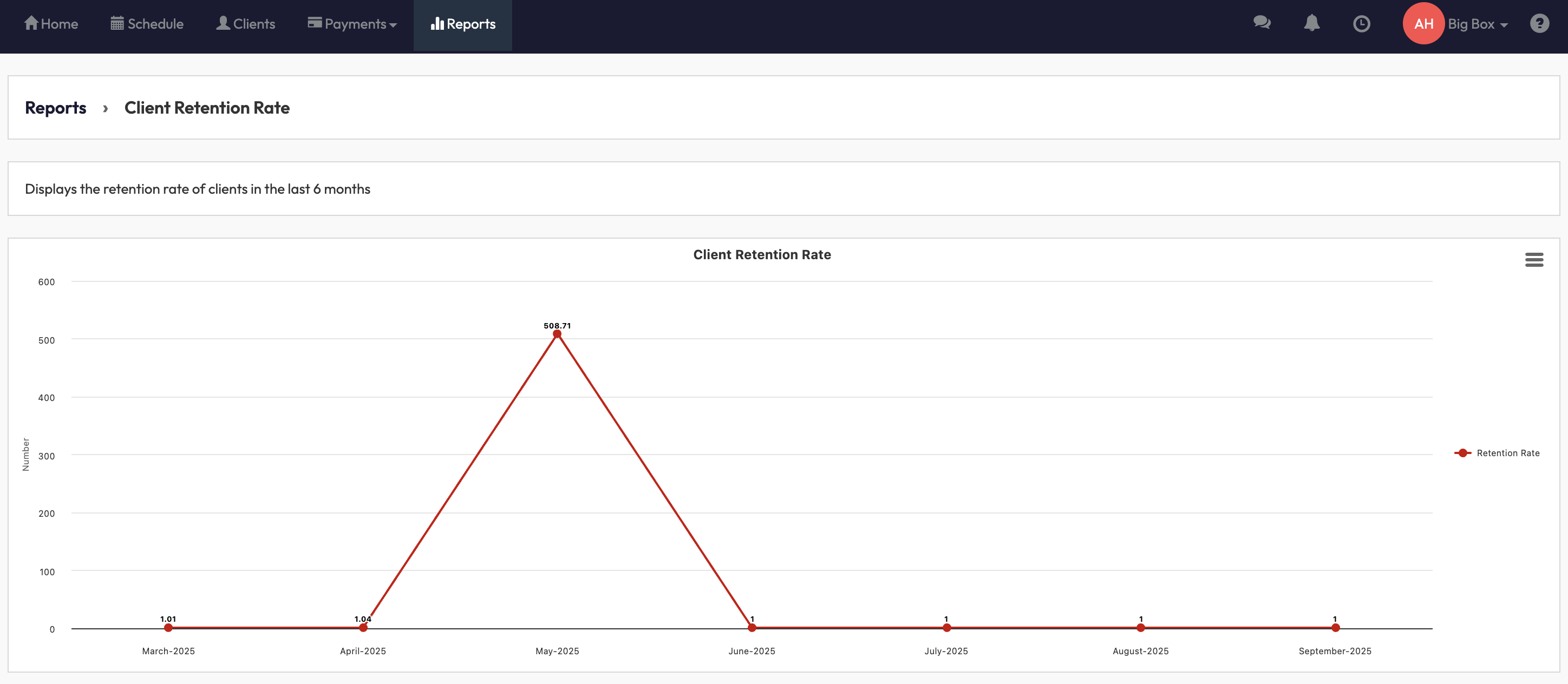The width and height of the screenshot is (1568, 684).
Task: Click the April-2025 data point 1.04
Action: tap(363, 627)
